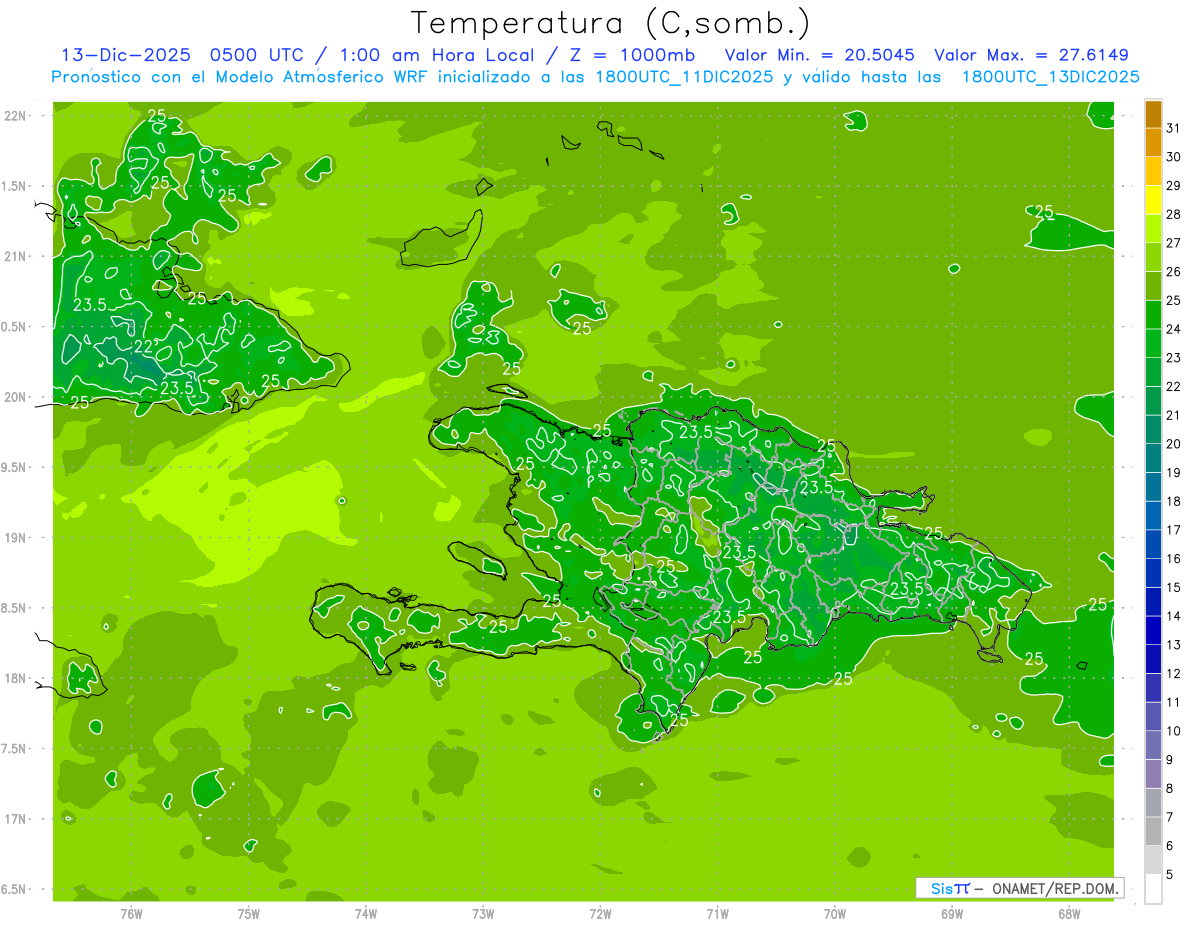Screen dimensions: 1200x927
Task: Click the 76W longitude axis label
Action: [x=131, y=913]
